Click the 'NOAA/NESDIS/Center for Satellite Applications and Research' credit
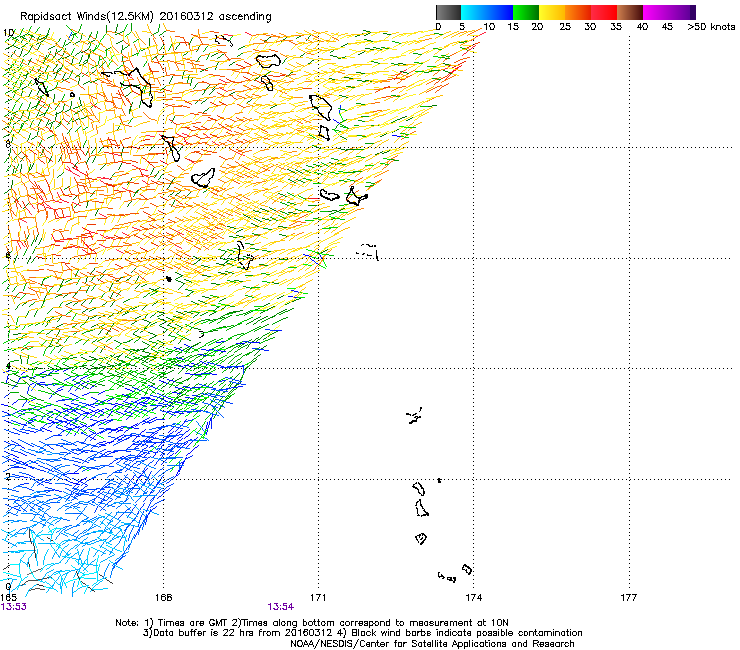The image size is (740, 650). 432,643
